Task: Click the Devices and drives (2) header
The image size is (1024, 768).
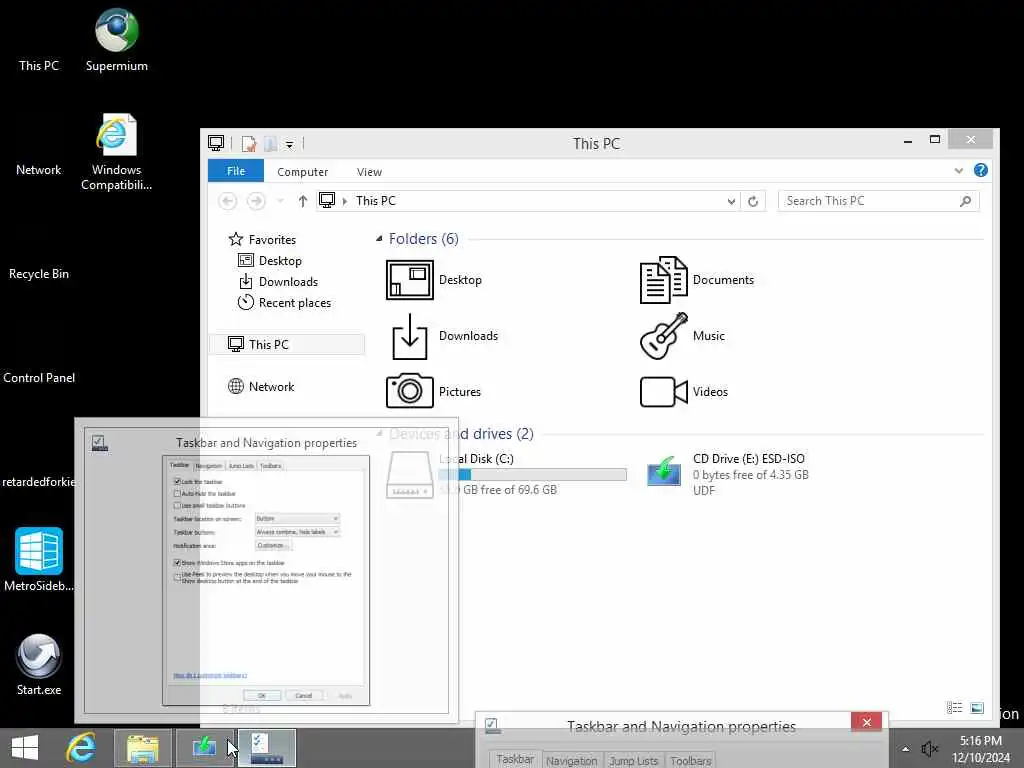Action: click(461, 434)
